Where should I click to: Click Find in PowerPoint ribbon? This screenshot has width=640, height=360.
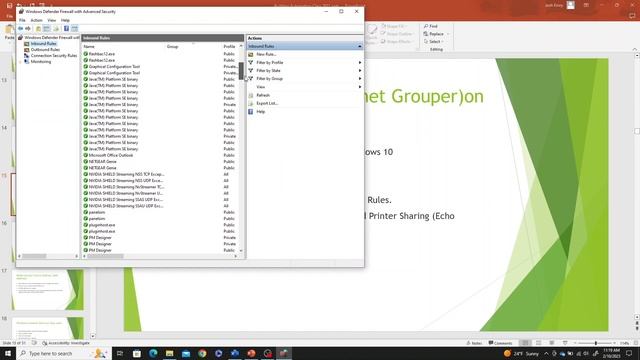click(x=431, y=26)
